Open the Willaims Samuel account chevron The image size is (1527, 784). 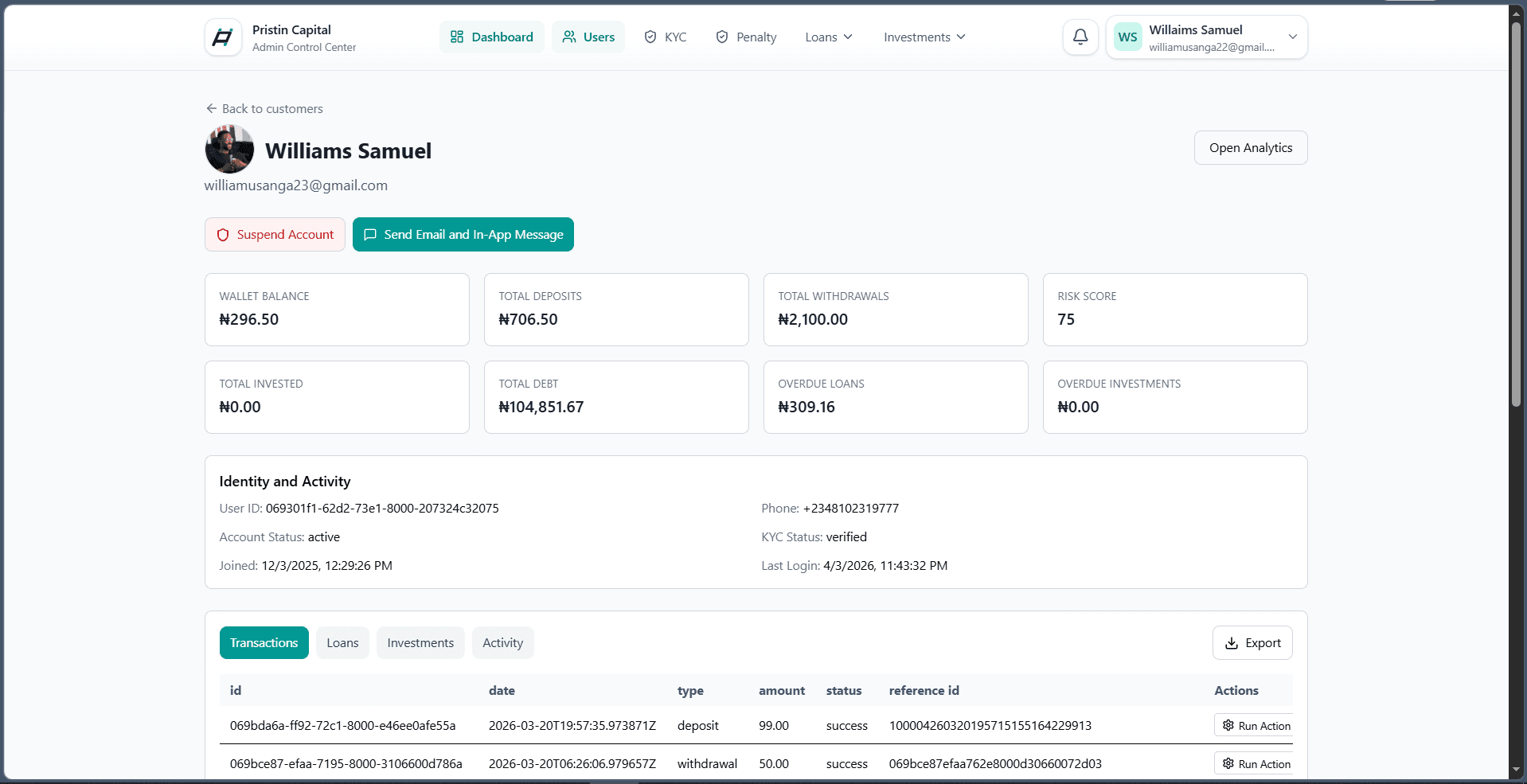coord(1293,37)
